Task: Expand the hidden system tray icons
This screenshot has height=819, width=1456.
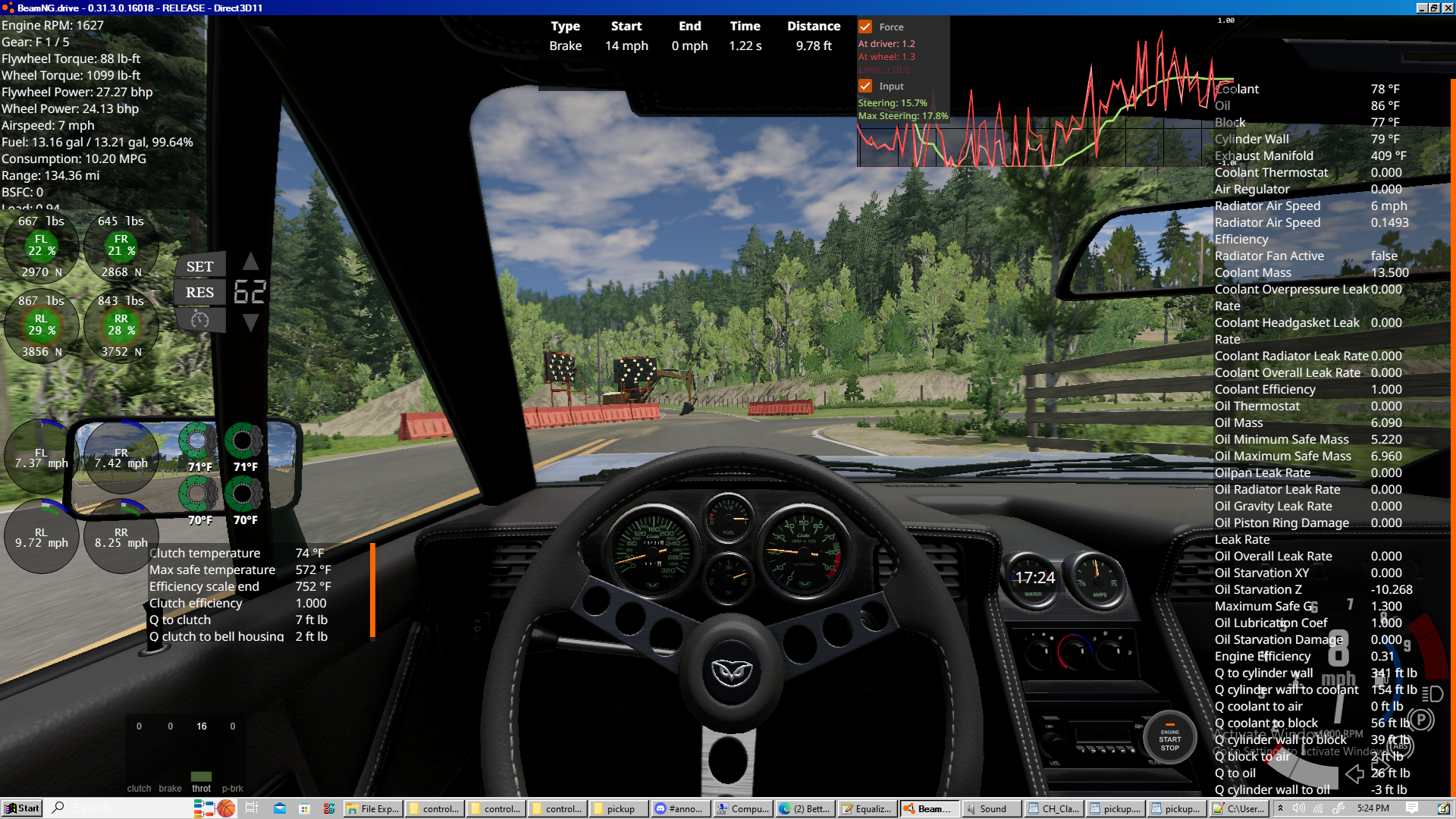Action: (x=1281, y=808)
